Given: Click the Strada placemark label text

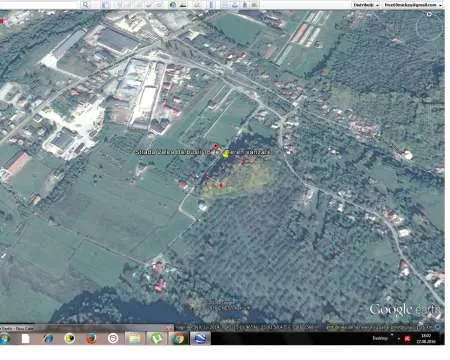Looking at the screenshot, I should click(x=203, y=152).
